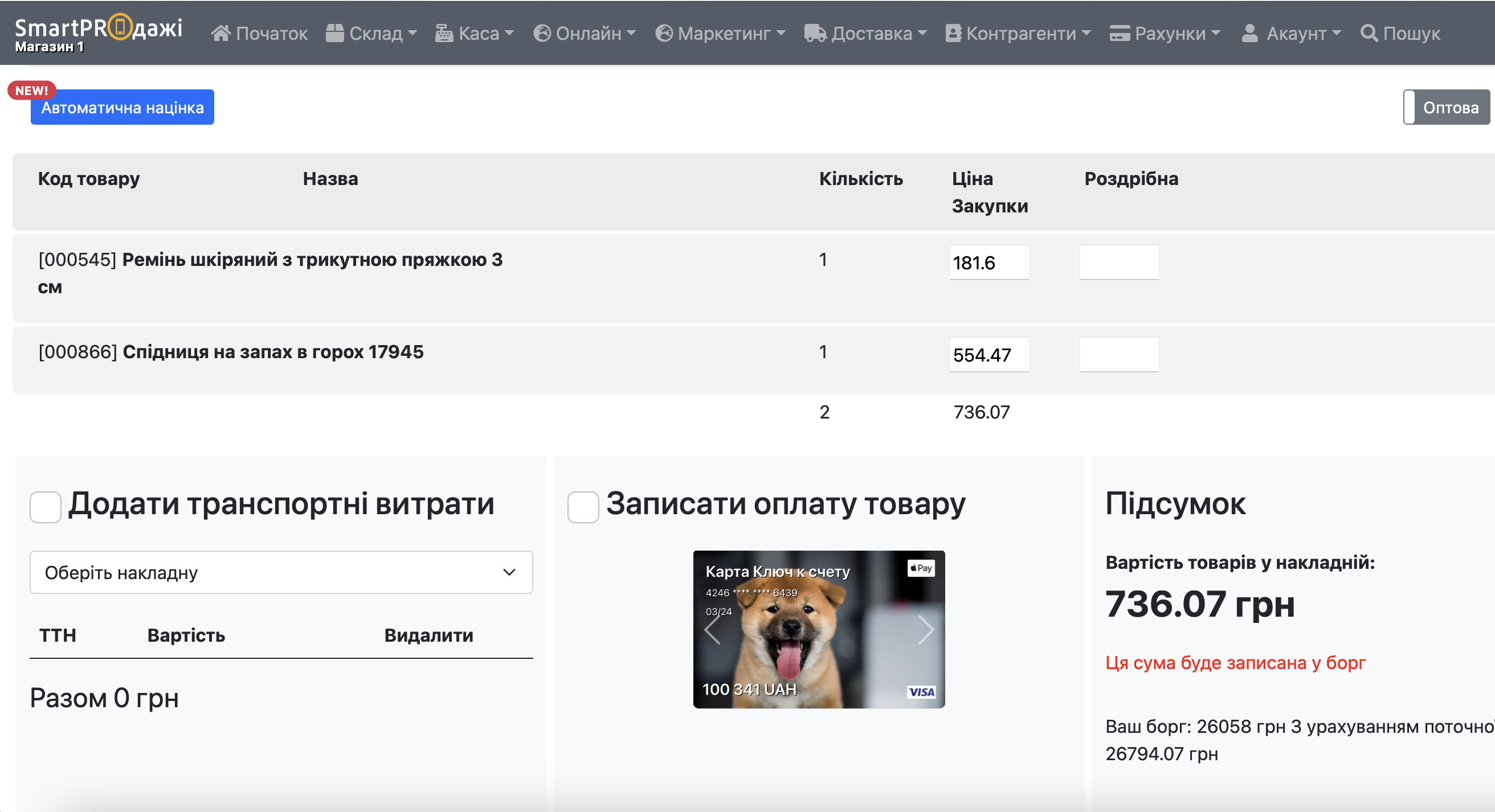The width and height of the screenshot is (1495, 812).
Task: Check the Записати оплату товару box
Action: click(583, 507)
